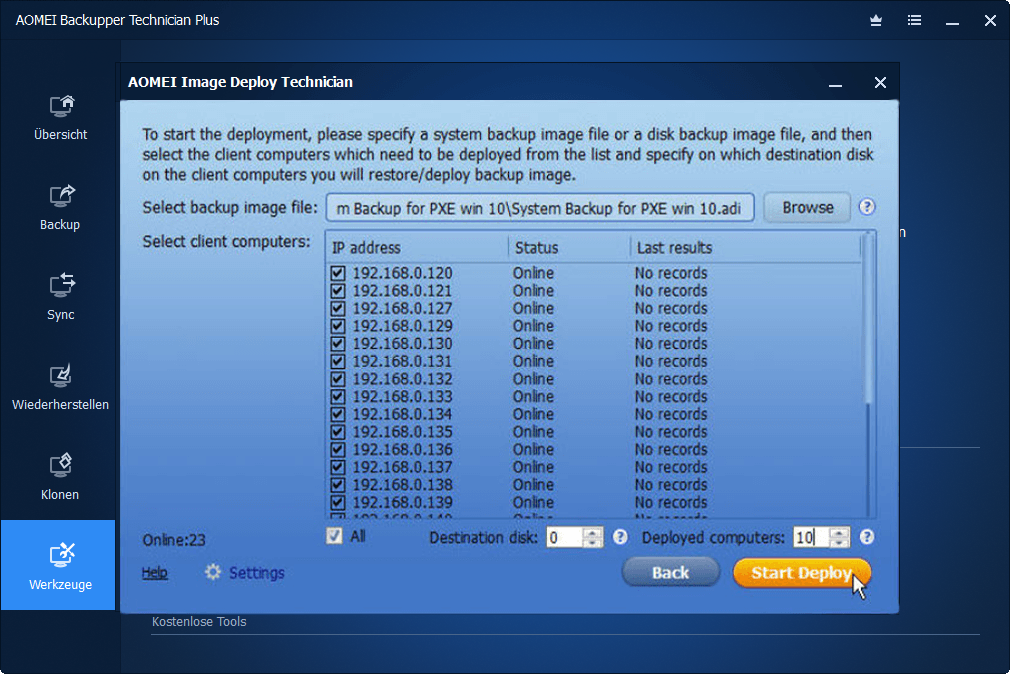
Task: Uncheck the 192.168.0.127 client checkbox
Action: (338, 309)
